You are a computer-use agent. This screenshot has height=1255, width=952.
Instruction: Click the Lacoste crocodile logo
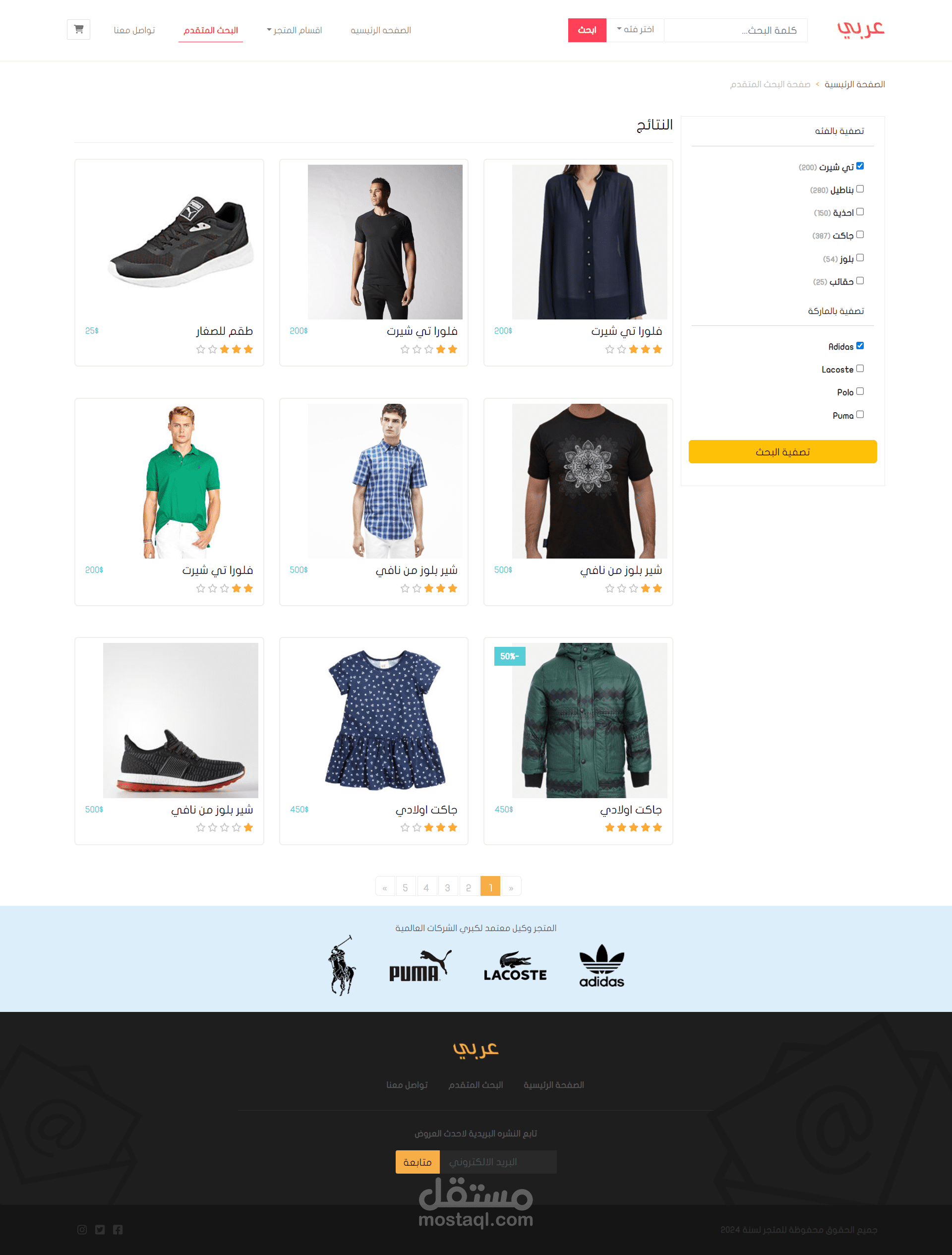point(515,967)
